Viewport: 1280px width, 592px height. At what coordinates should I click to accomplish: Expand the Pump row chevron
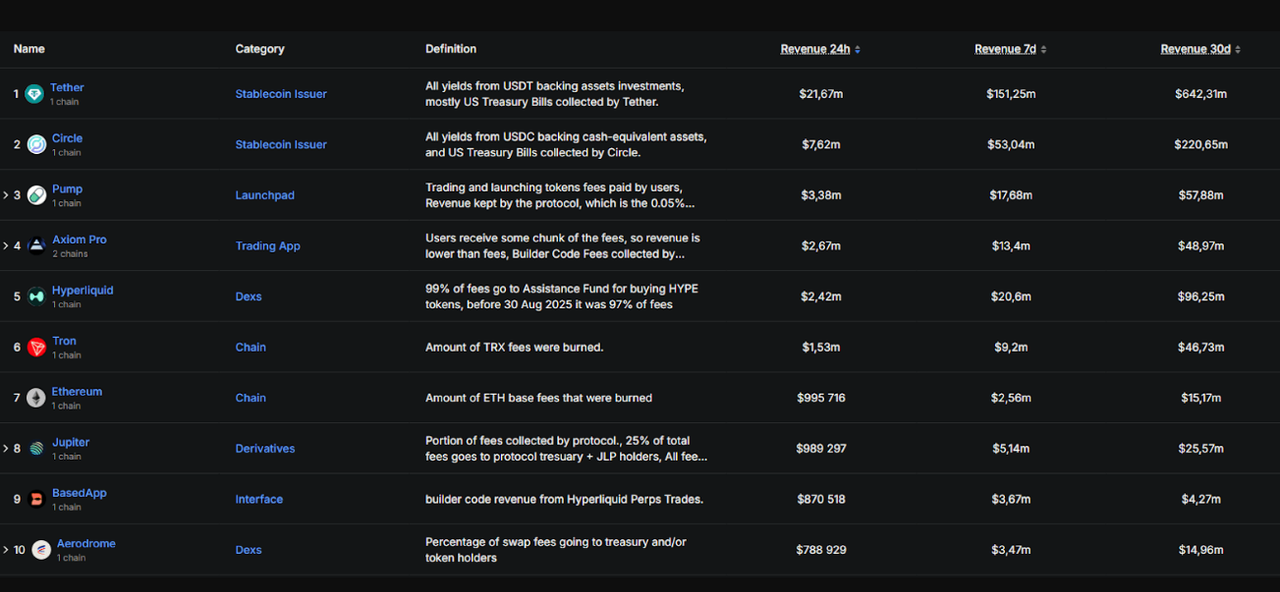point(5,195)
